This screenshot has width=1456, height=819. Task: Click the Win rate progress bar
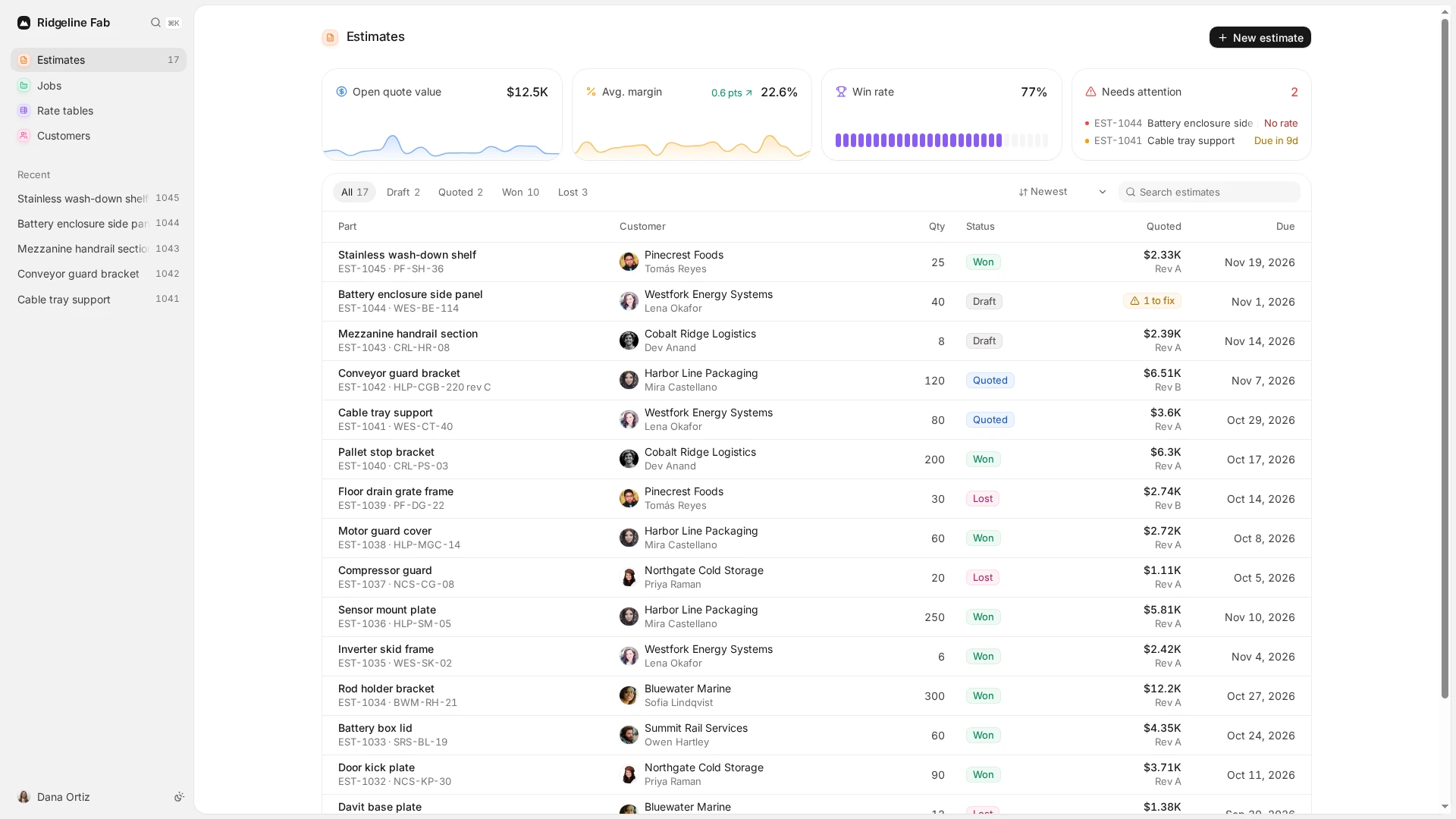[x=941, y=140]
